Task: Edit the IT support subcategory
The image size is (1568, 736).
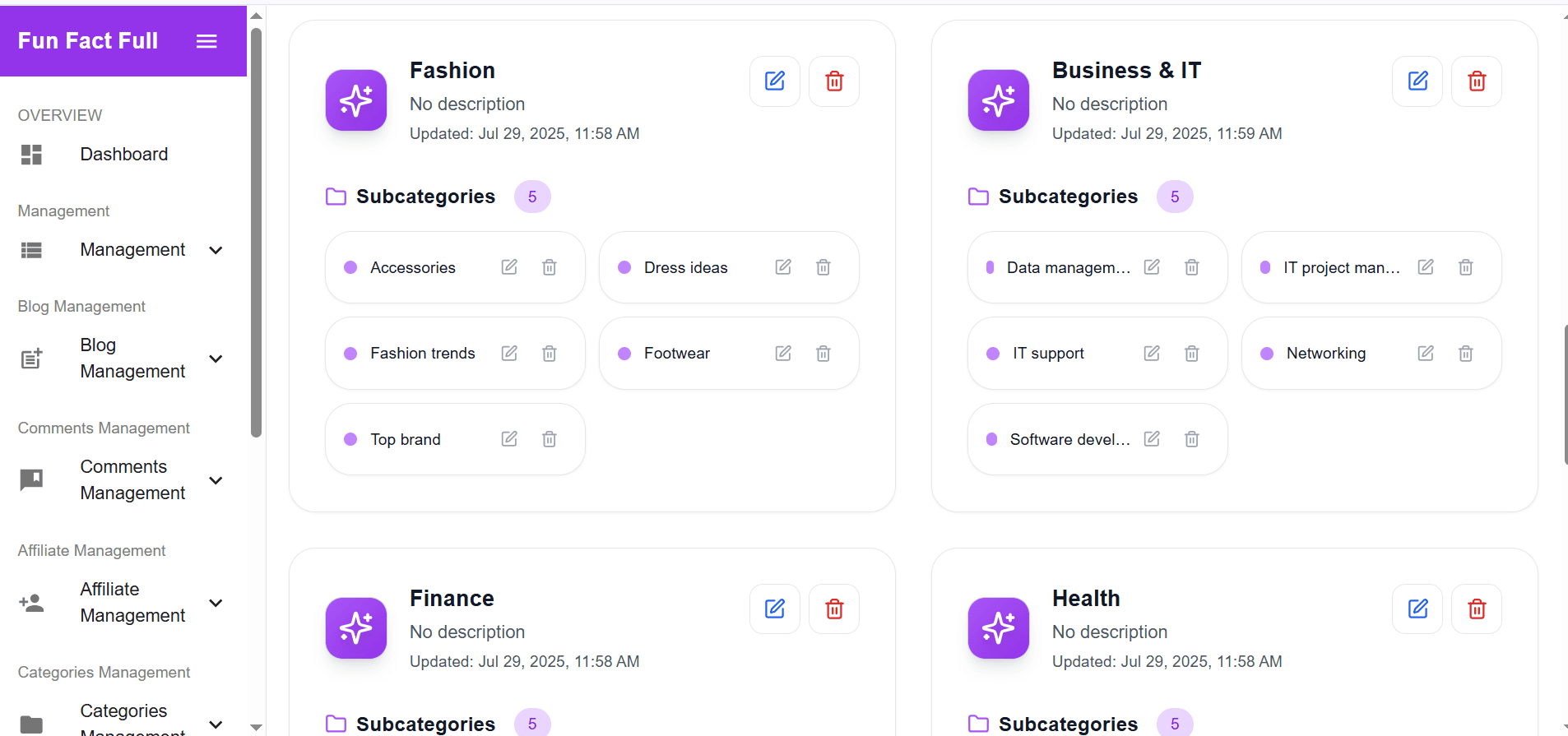Action: point(1152,354)
